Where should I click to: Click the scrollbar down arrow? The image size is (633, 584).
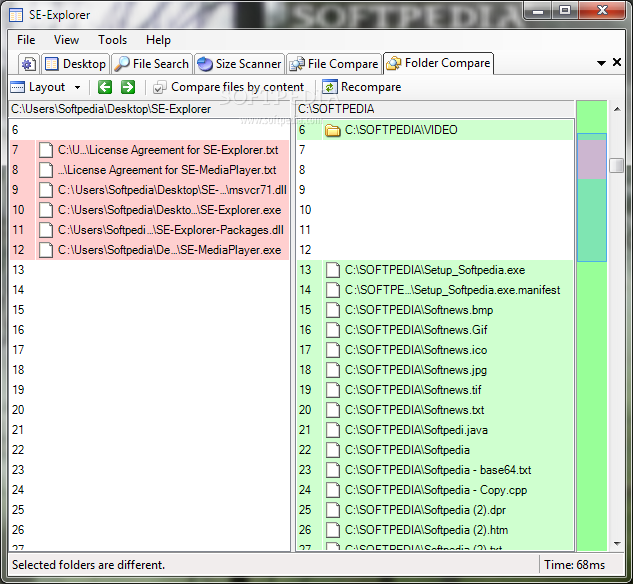[x=617, y=544]
